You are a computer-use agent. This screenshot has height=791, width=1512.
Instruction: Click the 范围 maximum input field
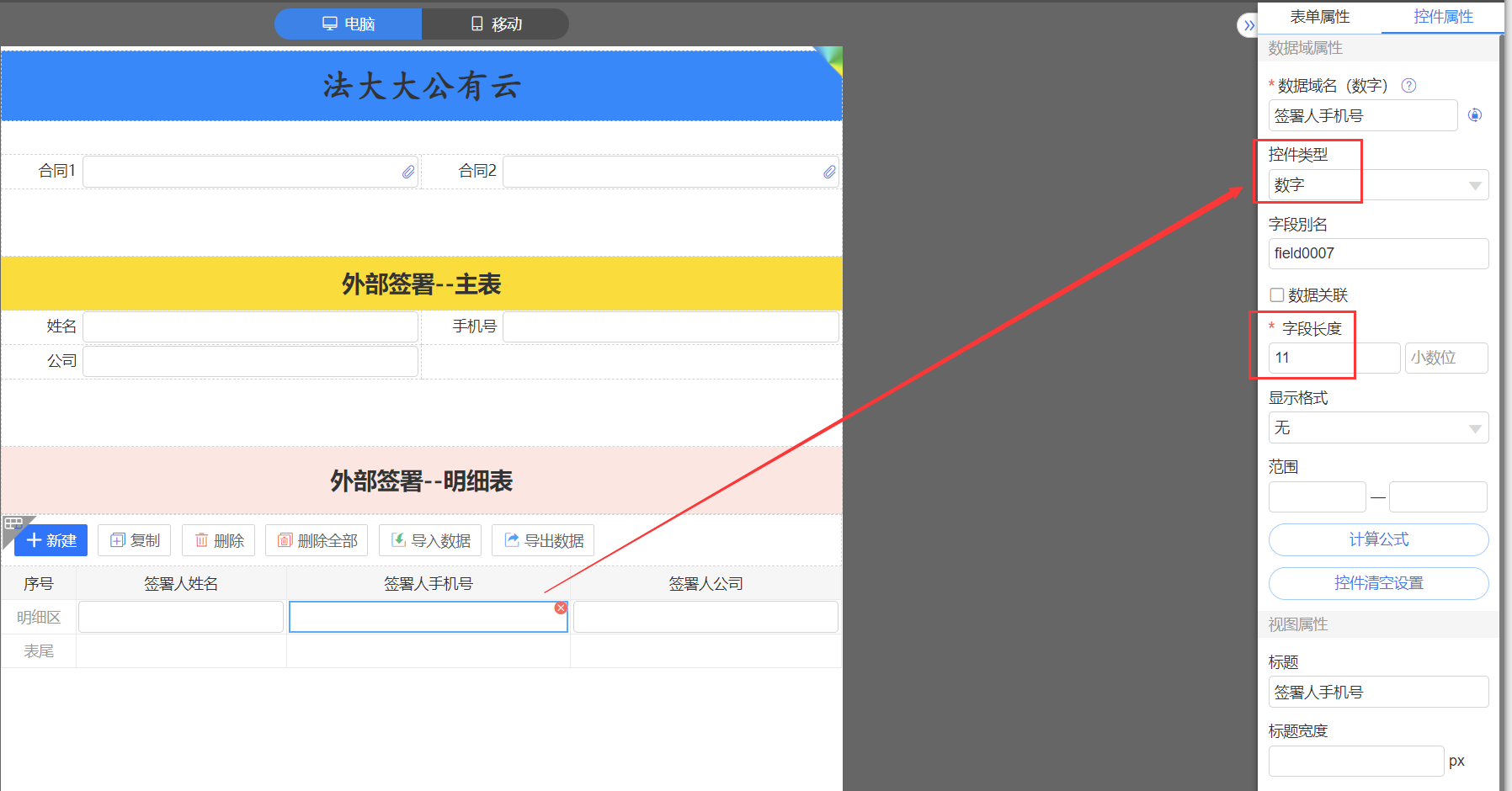pyautogui.click(x=1438, y=496)
